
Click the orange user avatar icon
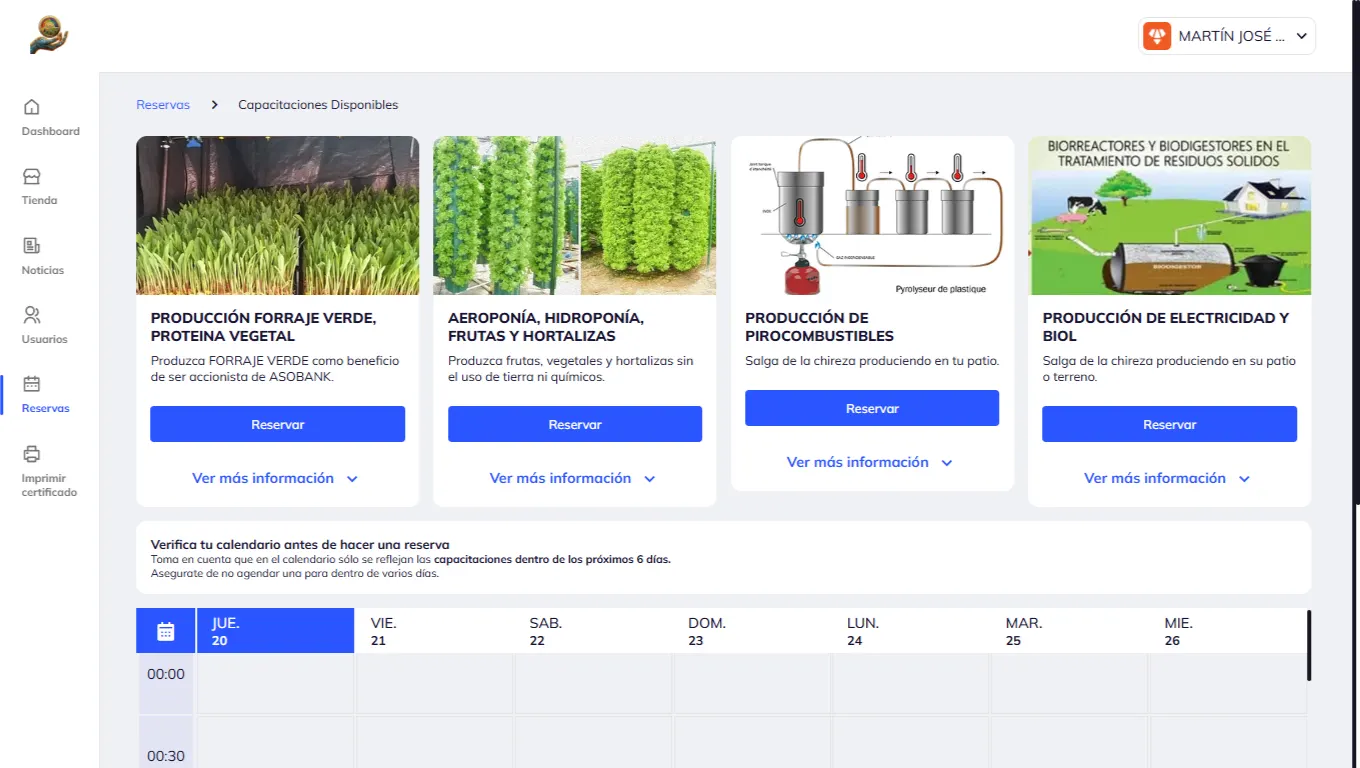[x=1157, y=36]
